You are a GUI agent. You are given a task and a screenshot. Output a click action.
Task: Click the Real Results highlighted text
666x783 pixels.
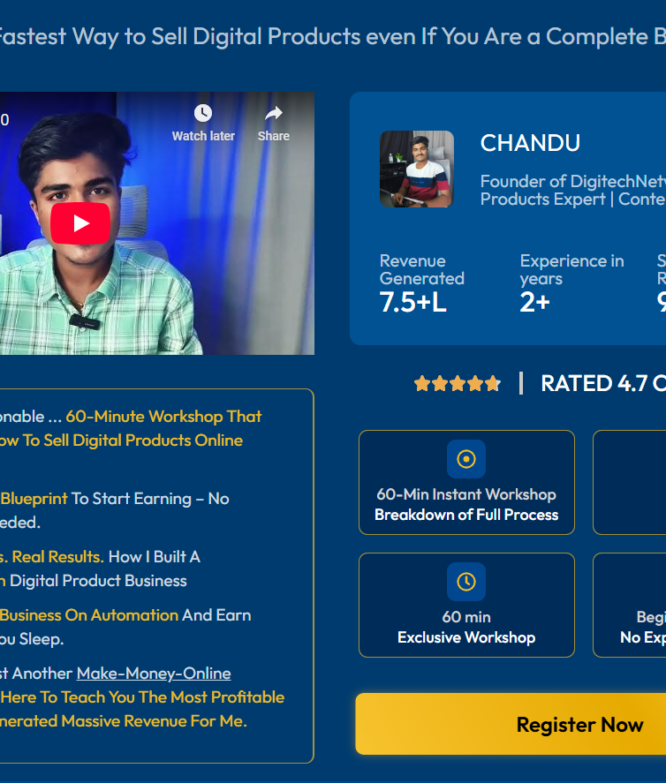(x=57, y=557)
